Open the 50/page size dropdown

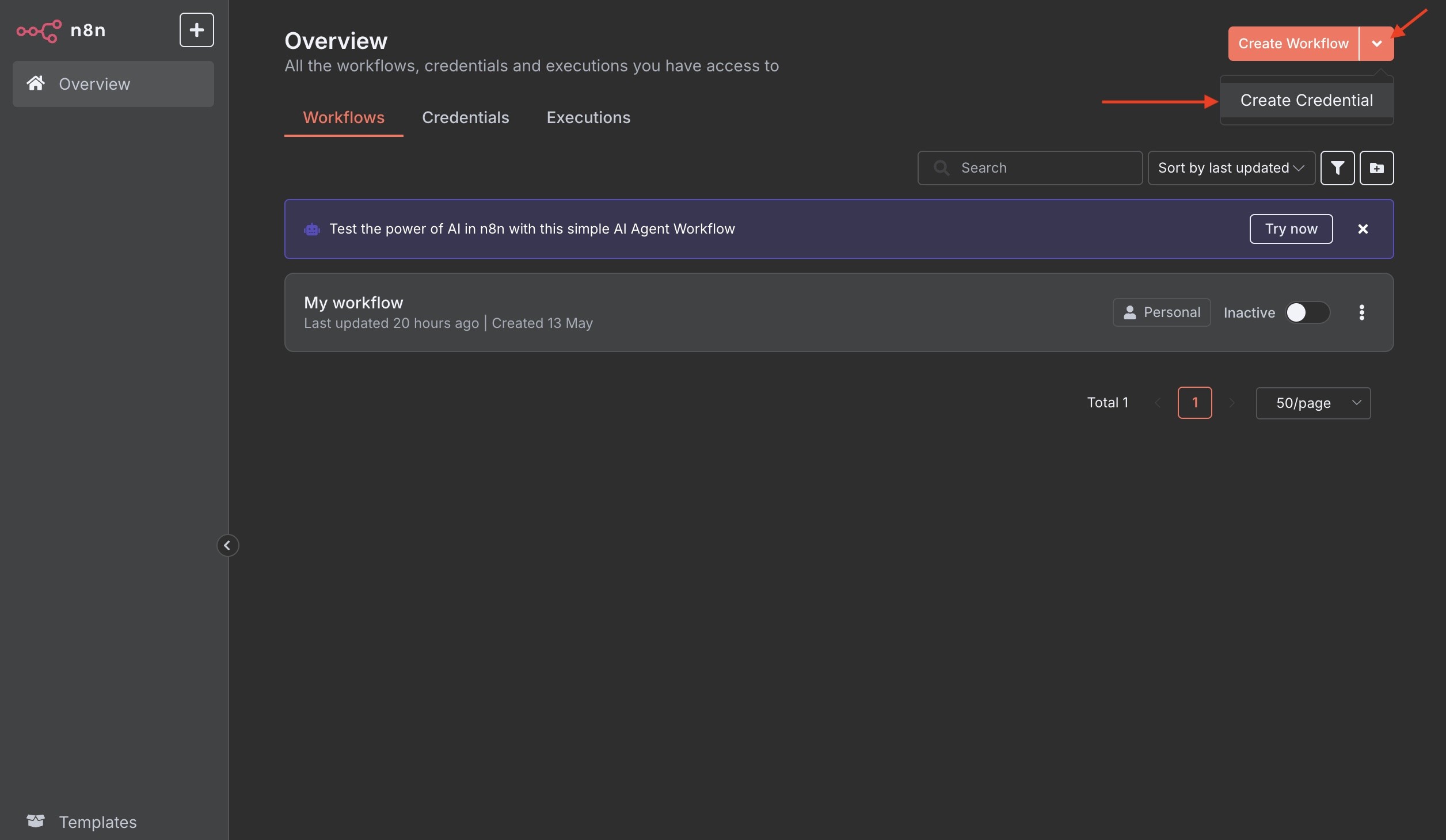pos(1313,403)
